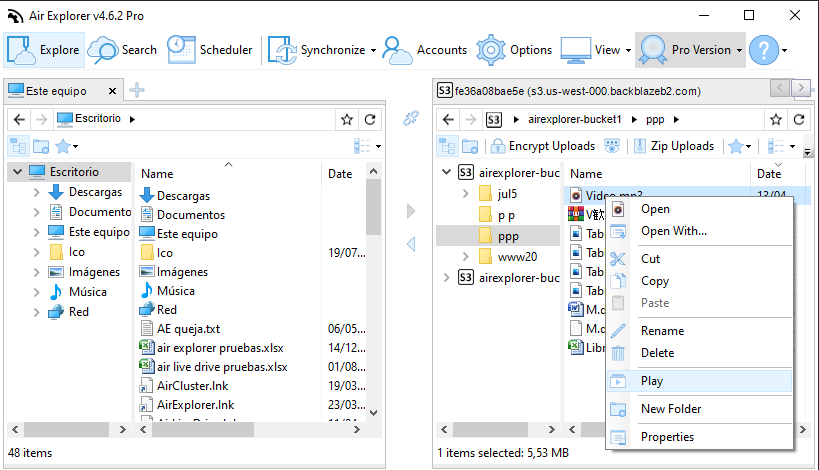
Task: Toggle Encrypt Uploads
Action: (x=544, y=146)
